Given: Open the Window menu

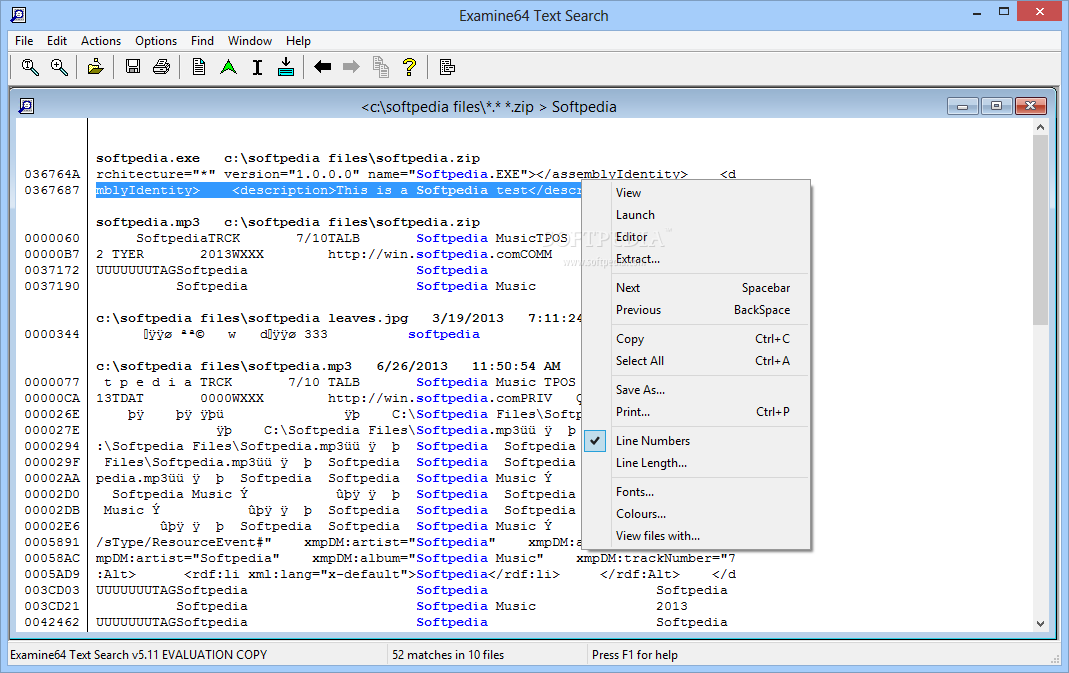Looking at the screenshot, I should click(250, 41).
